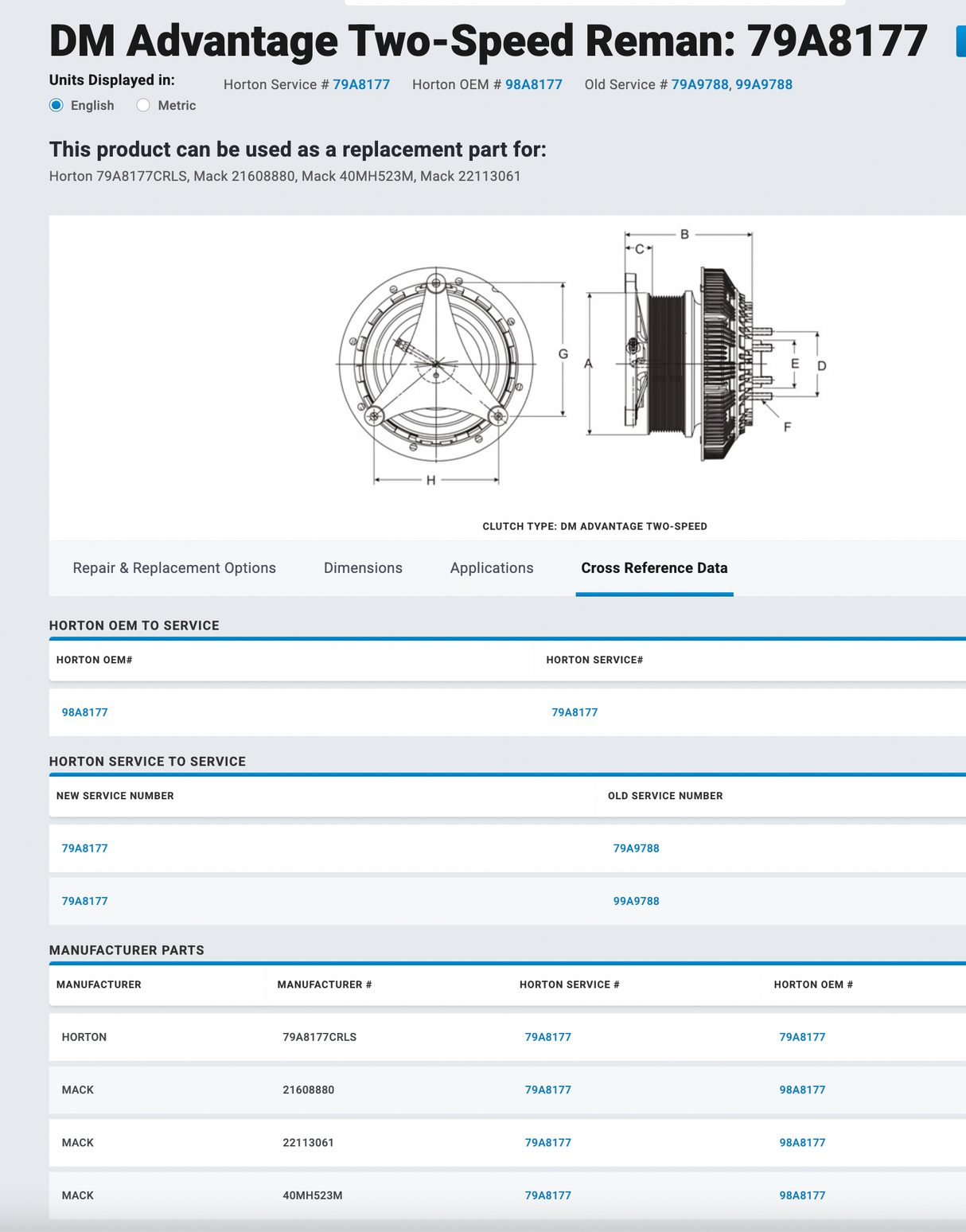Open Horton Service # link in 79A8177CRLS row

click(x=548, y=1037)
